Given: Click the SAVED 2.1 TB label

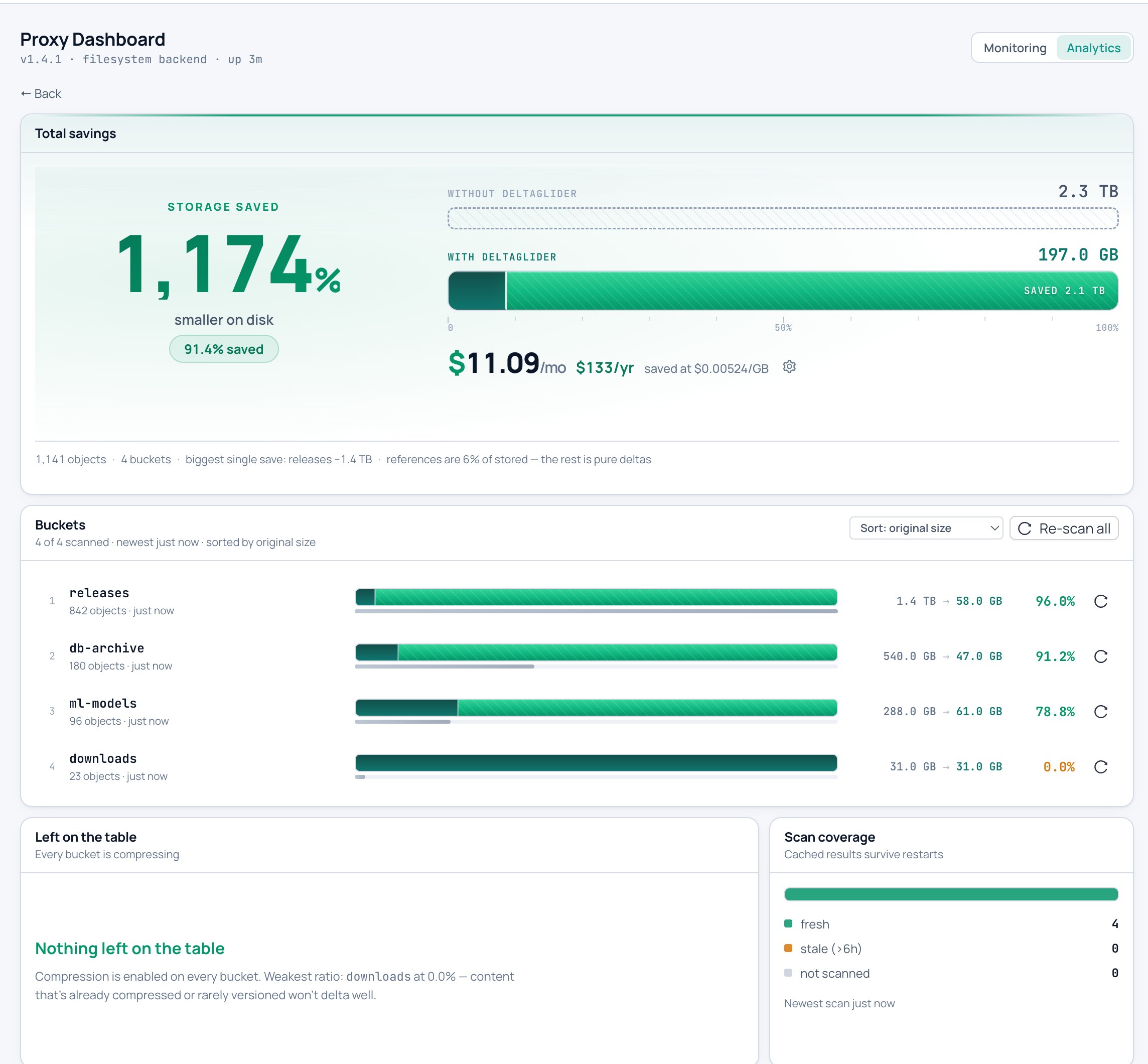Looking at the screenshot, I should pos(1065,291).
